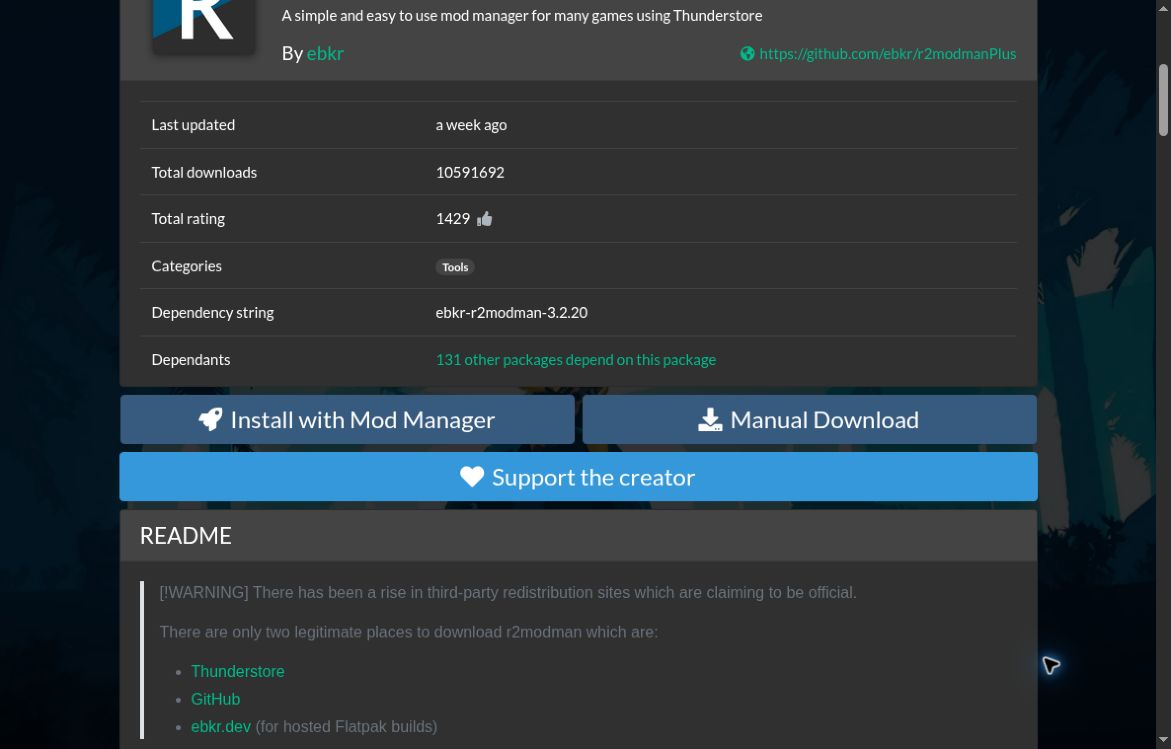Image resolution: width=1171 pixels, height=749 pixels.
Task: Open author ebkr's profile link
Action: (325, 53)
